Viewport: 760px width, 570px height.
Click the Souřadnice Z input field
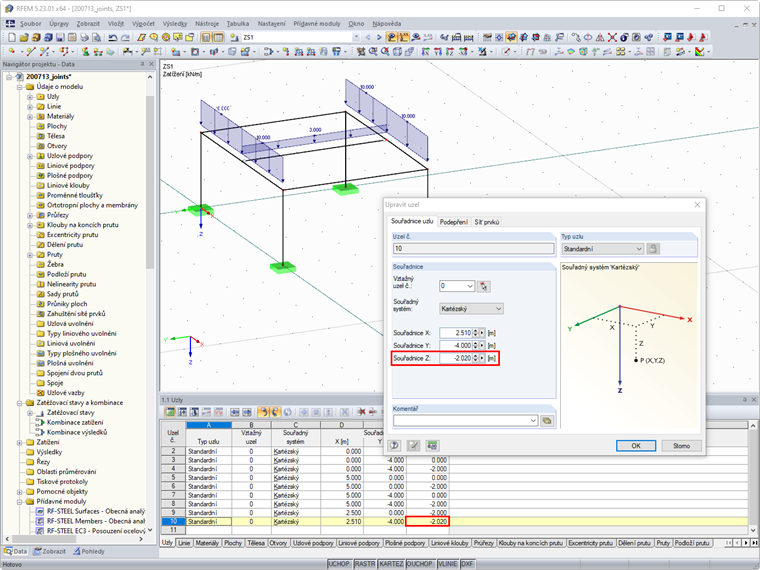pos(456,358)
